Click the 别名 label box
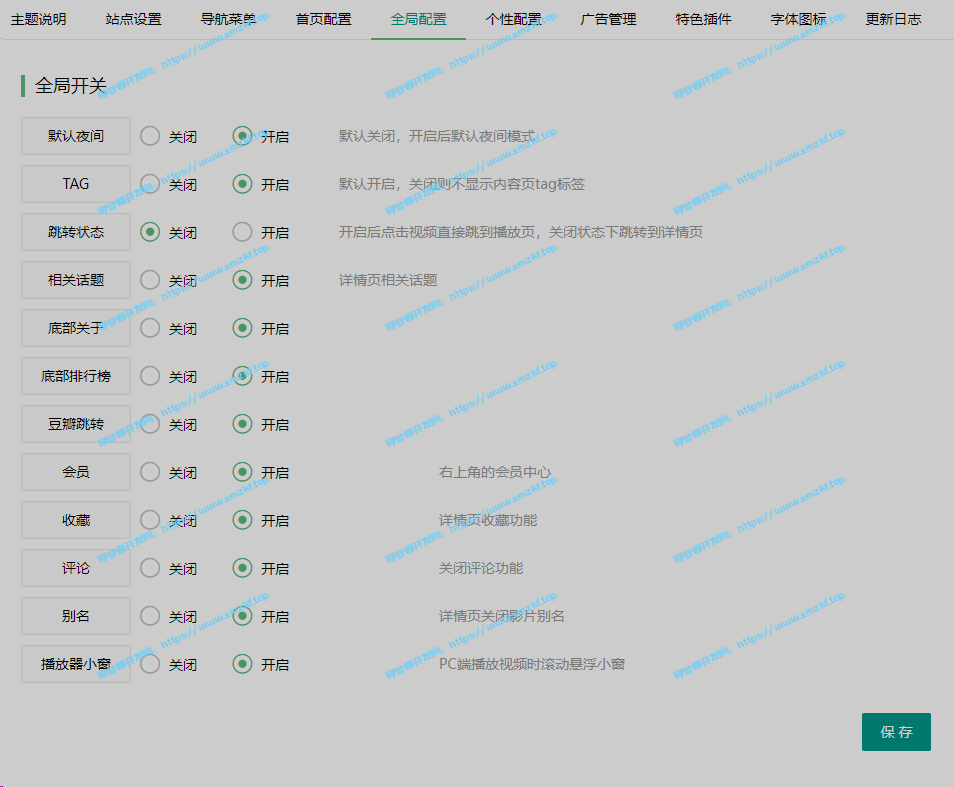 coord(76,616)
